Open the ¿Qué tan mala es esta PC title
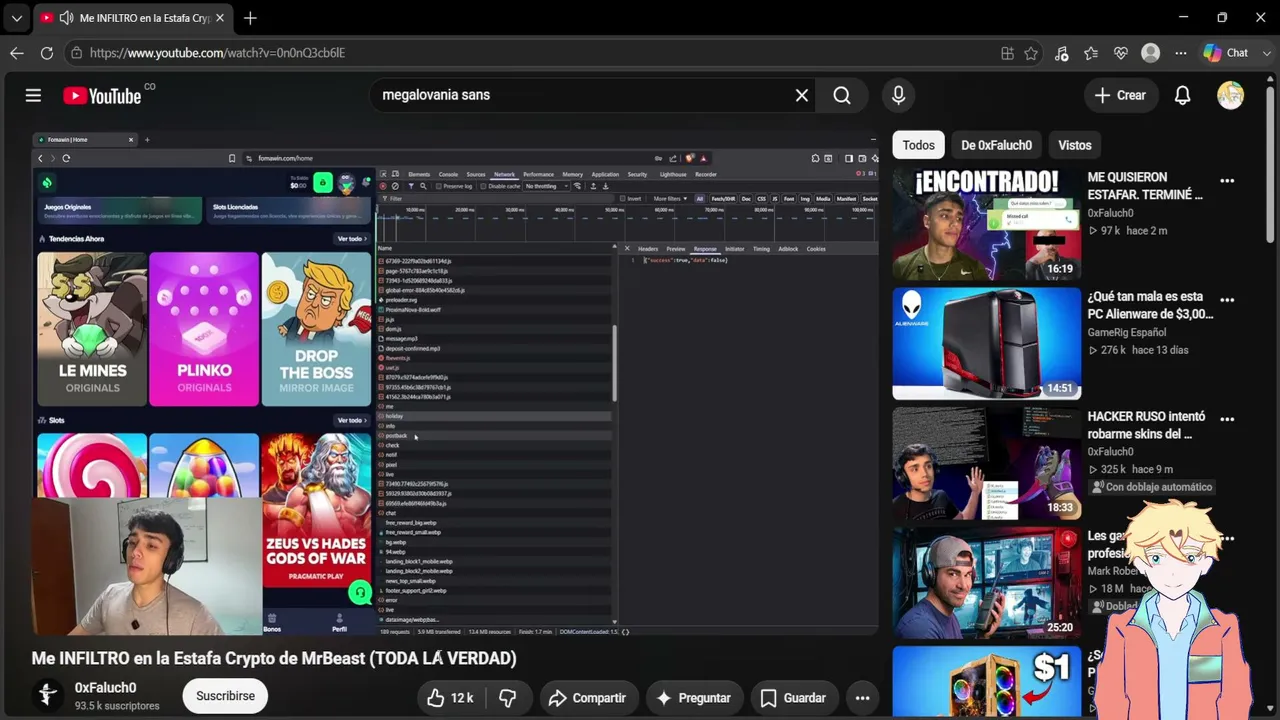 point(1150,305)
